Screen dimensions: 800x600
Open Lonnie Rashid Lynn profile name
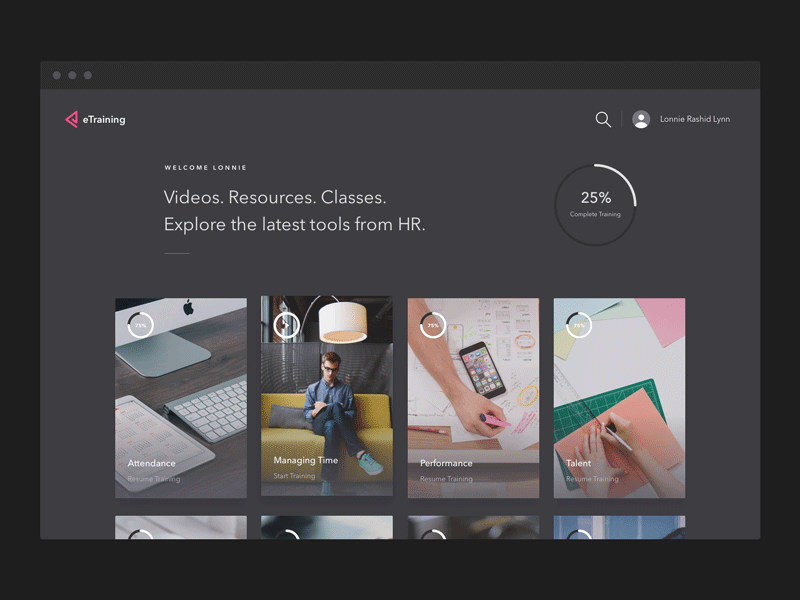click(x=695, y=119)
